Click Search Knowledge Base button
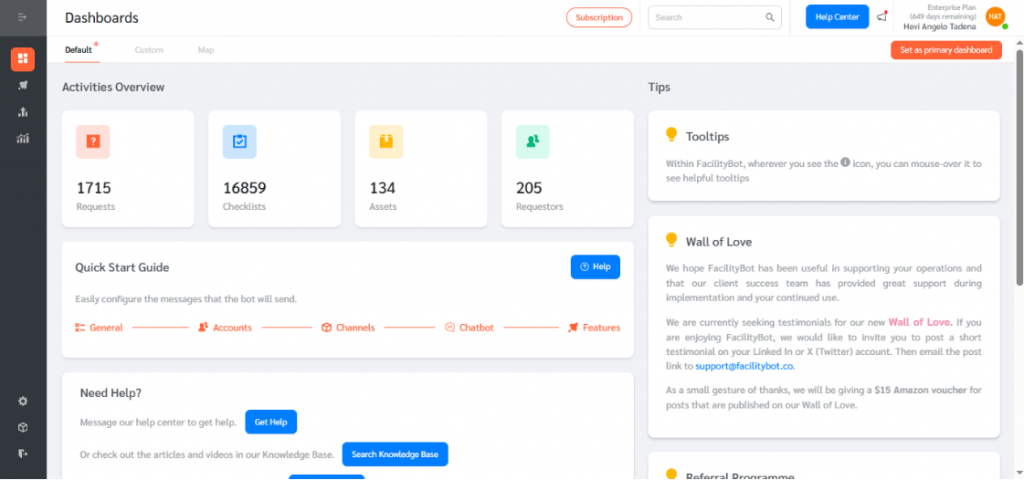Viewport: 1024px width, 480px height. (395, 454)
